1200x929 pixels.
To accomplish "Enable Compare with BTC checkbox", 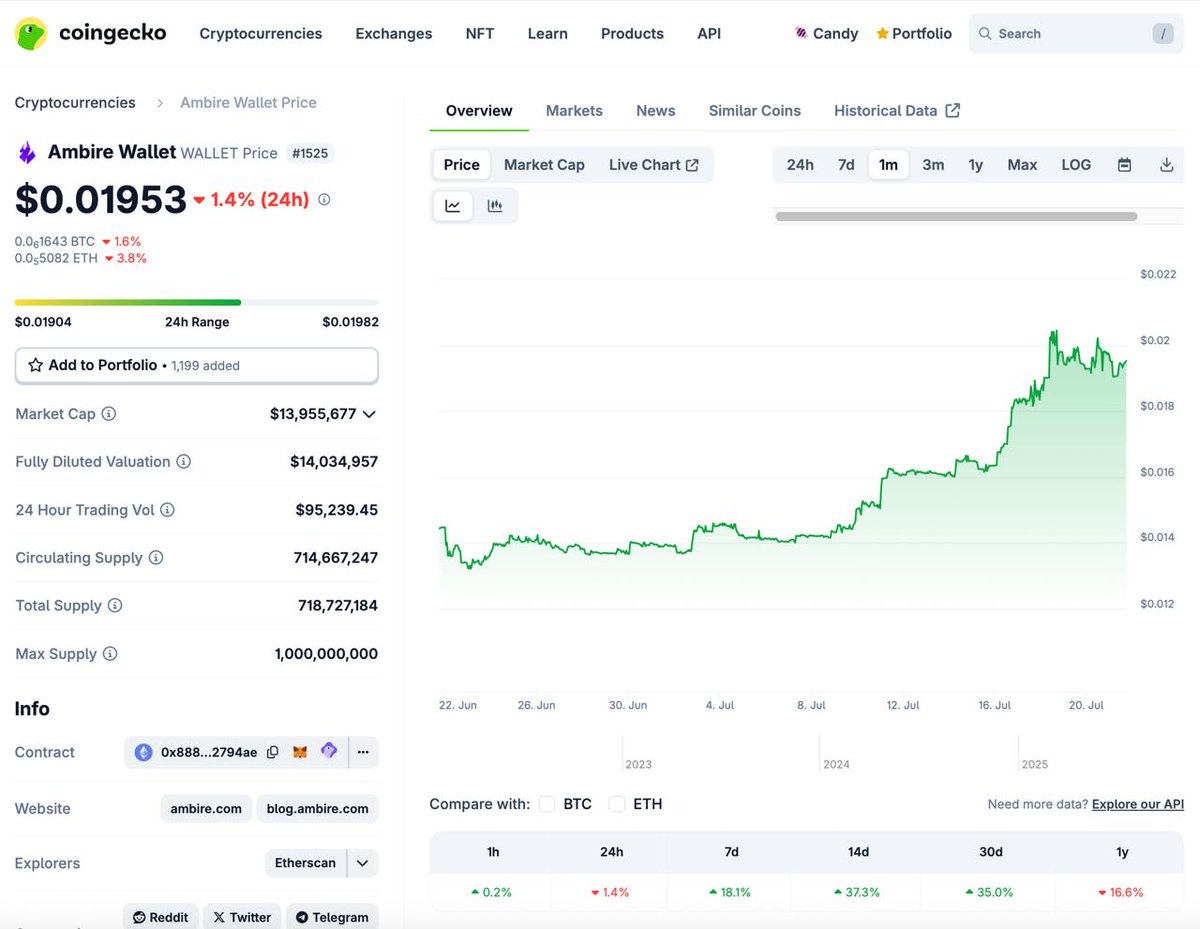I will click(x=547, y=804).
